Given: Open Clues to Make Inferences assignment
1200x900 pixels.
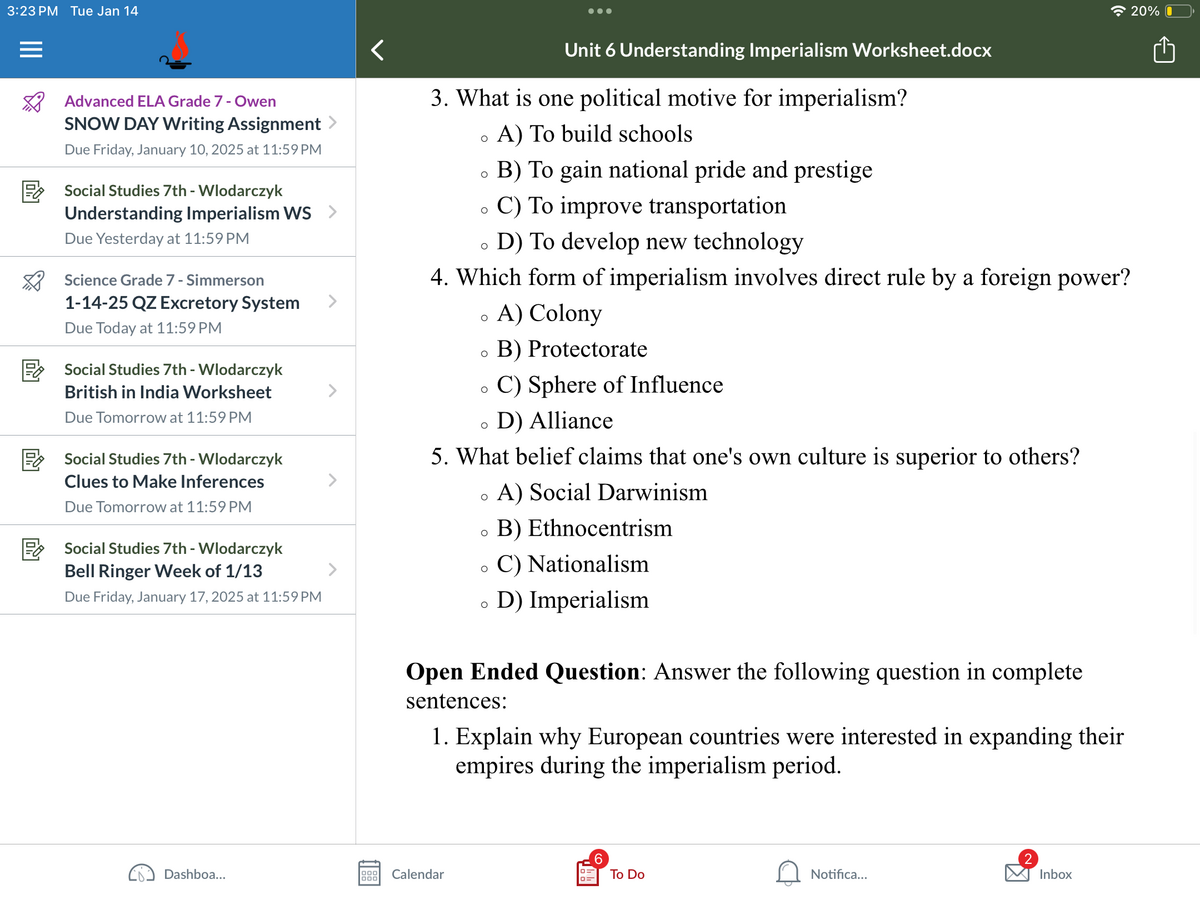Looking at the screenshot, I should 178,481.
